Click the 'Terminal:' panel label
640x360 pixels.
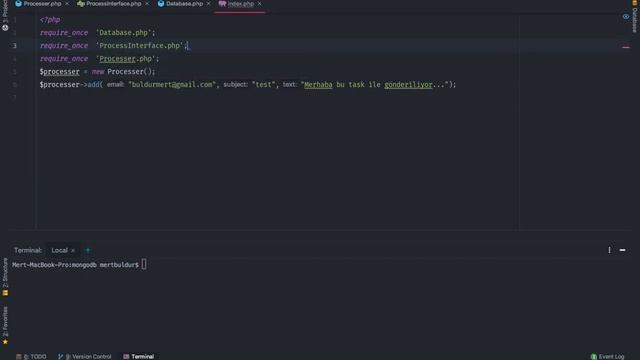tap(28, 250)
